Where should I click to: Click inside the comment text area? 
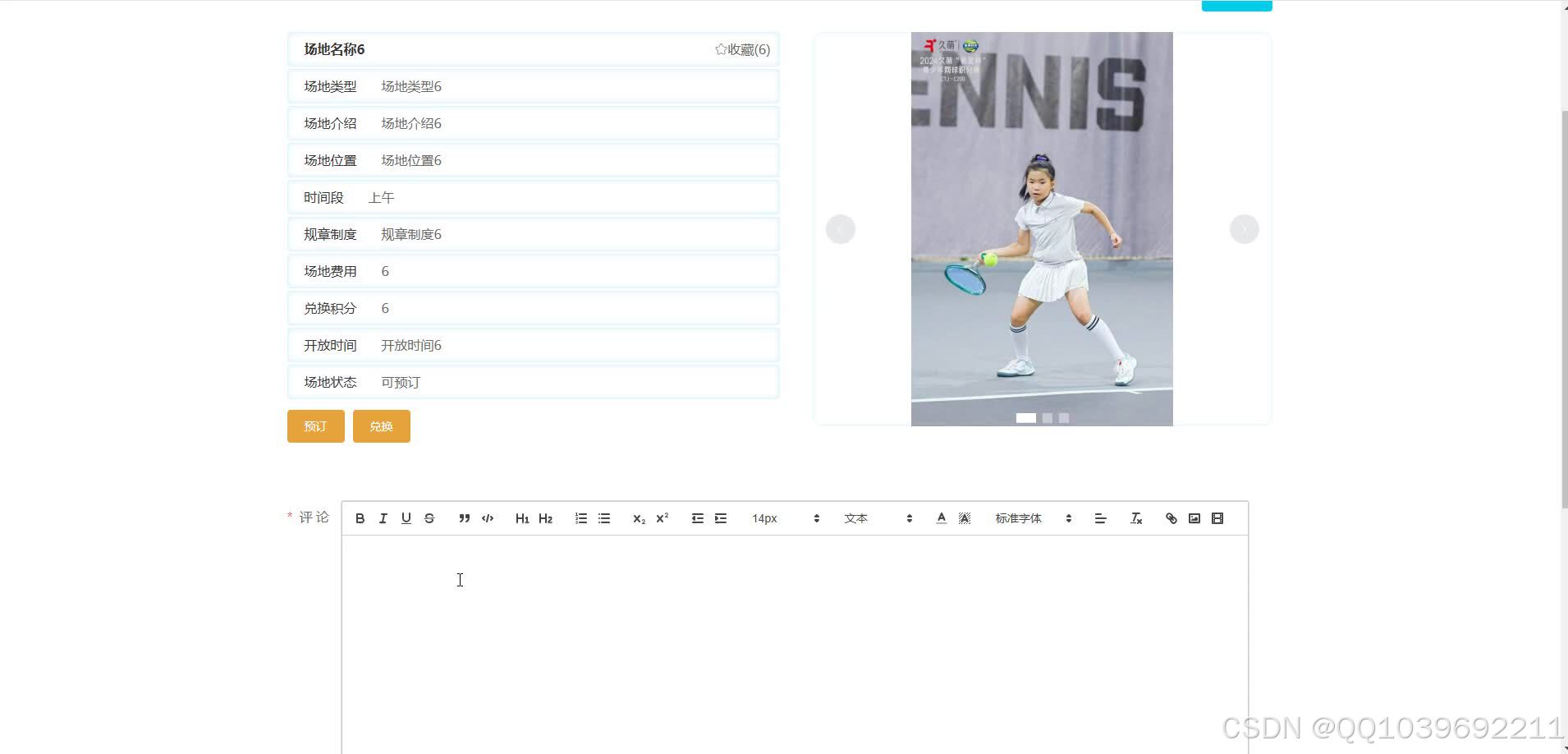point(795,641)
